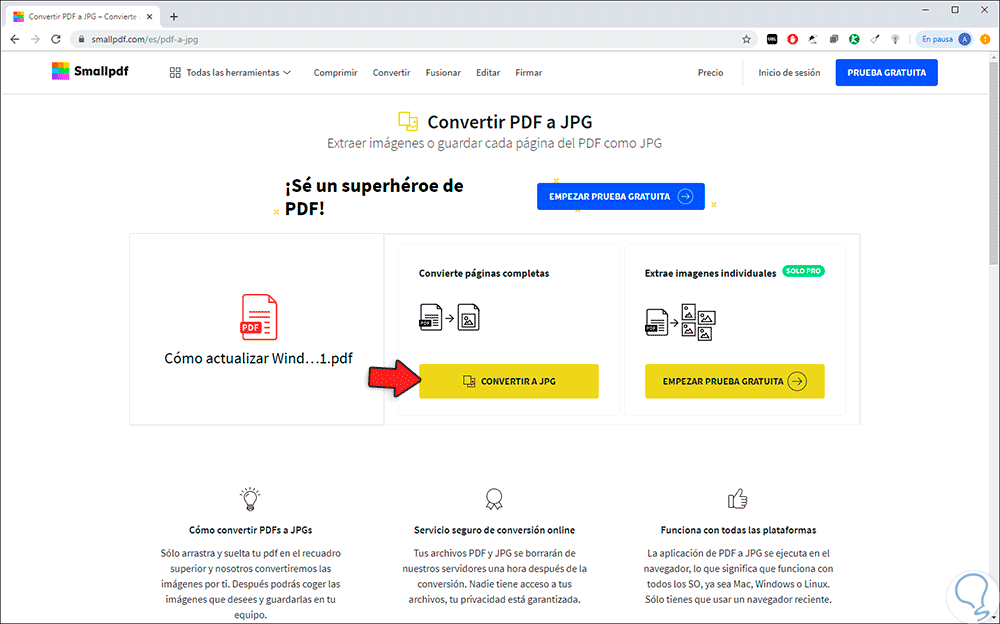1000x624 pixels.
Task: Click the black URL extension icon
Action: click(772, 39)
